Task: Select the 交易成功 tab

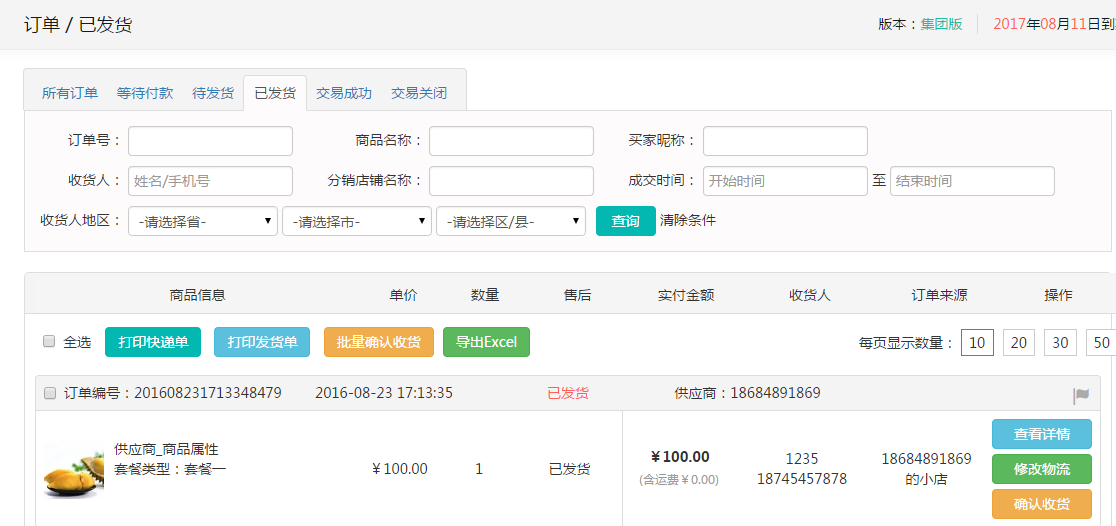Action: coord(344,93)
